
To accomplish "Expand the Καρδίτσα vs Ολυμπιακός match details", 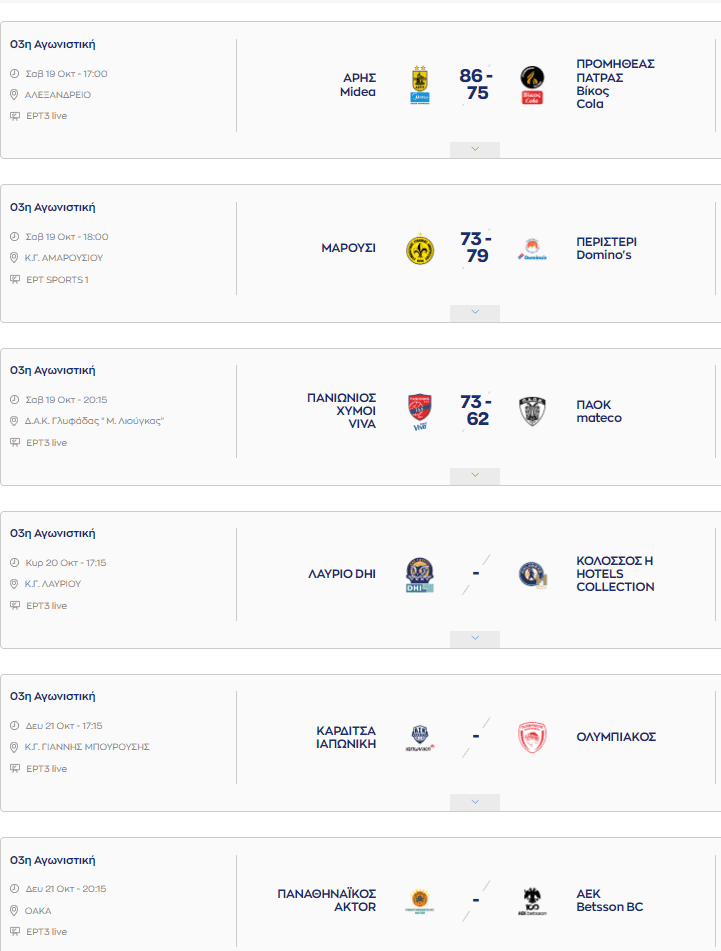I will click(475, 801).
